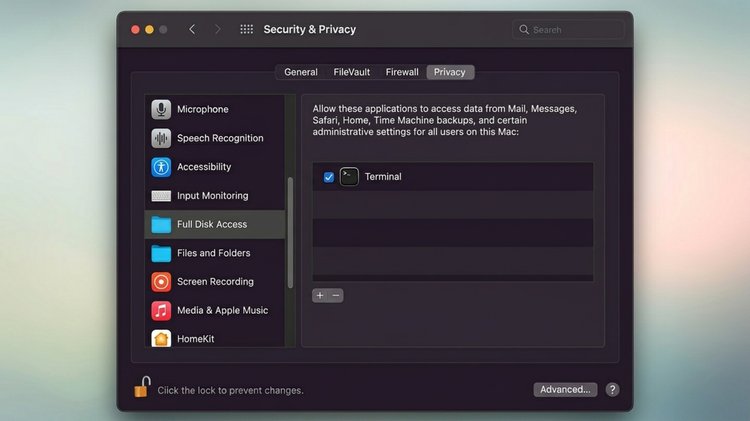
Task: Select the Accessibility label
Action: [204, 166]
